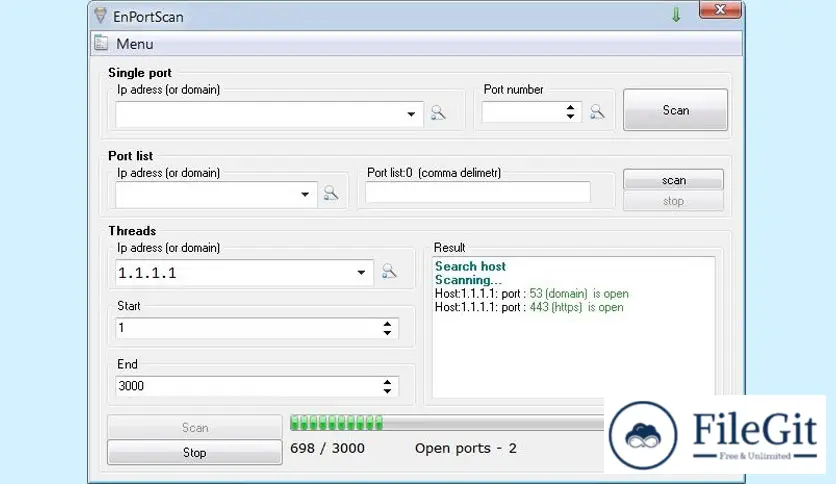Image resolution: width=836 pixels, height=484 pixels.
Task: Click magnifier icon beside Threads IP address 1.1.1.1
Action: pos(389,271)
